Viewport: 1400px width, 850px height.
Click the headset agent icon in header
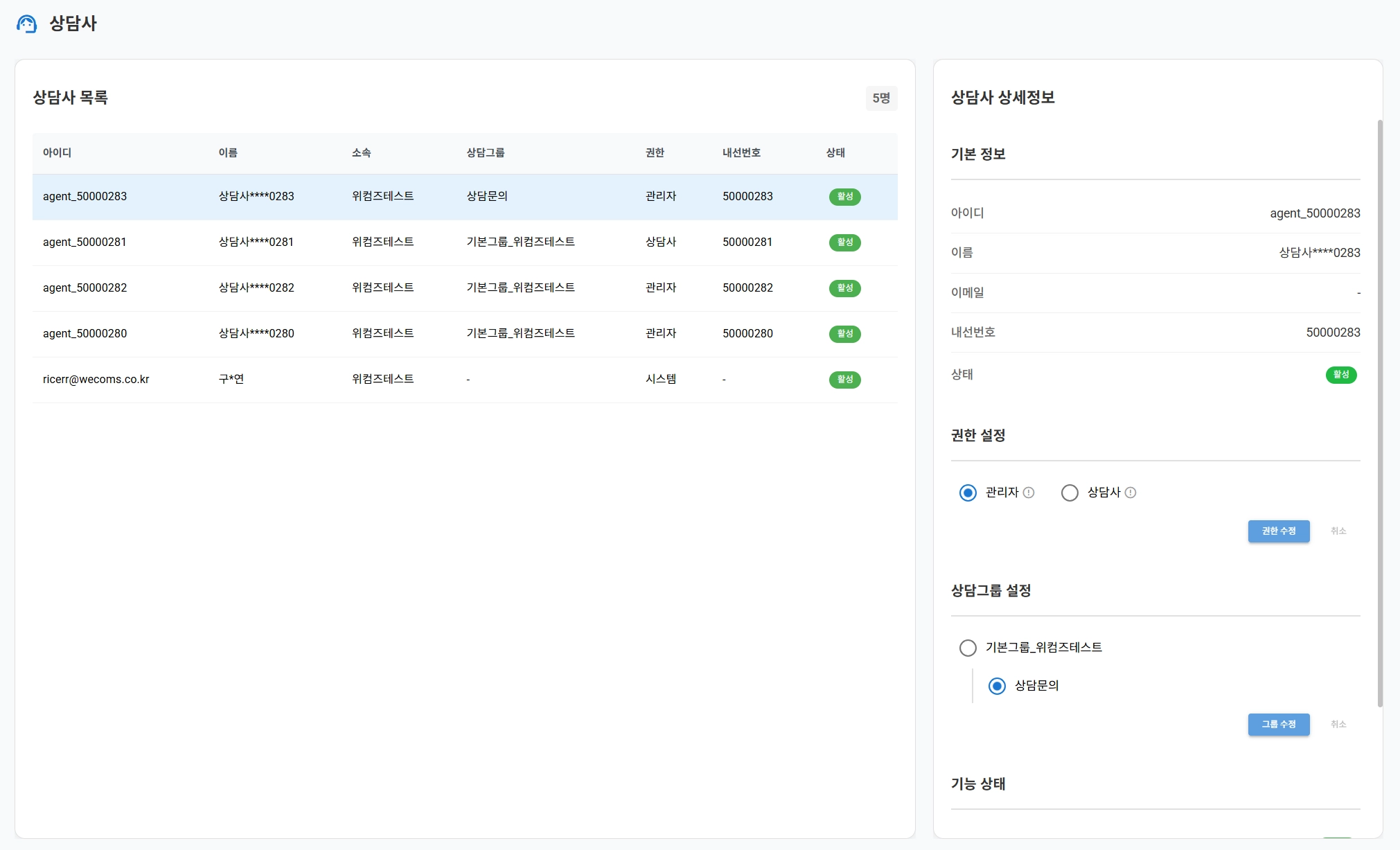pos(26,24)
